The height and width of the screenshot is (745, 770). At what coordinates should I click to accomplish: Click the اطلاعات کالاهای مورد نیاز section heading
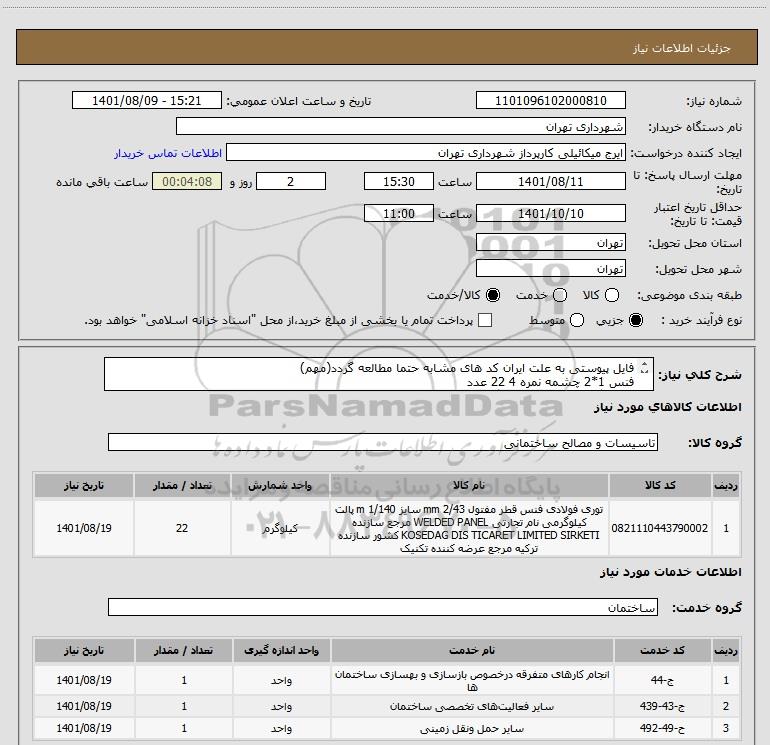pyautogui.click(x=668, y=408)
